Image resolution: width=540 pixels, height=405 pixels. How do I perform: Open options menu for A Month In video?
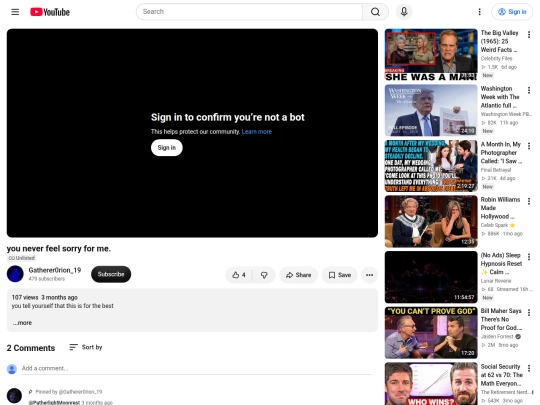click(x=529, y=146)
